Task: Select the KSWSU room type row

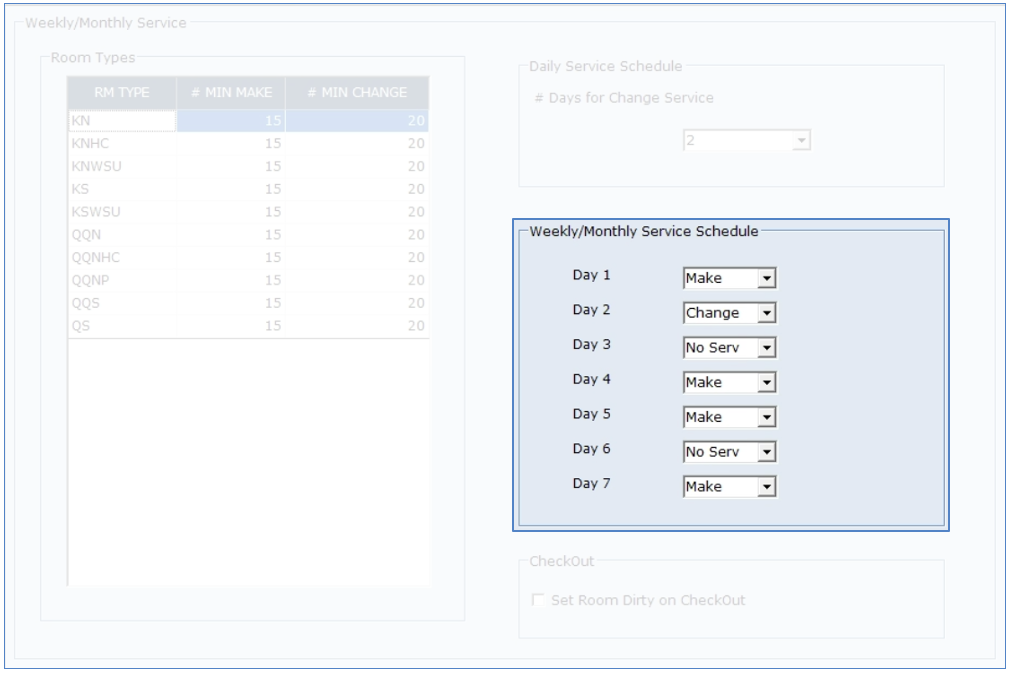Action: [122, 212]
